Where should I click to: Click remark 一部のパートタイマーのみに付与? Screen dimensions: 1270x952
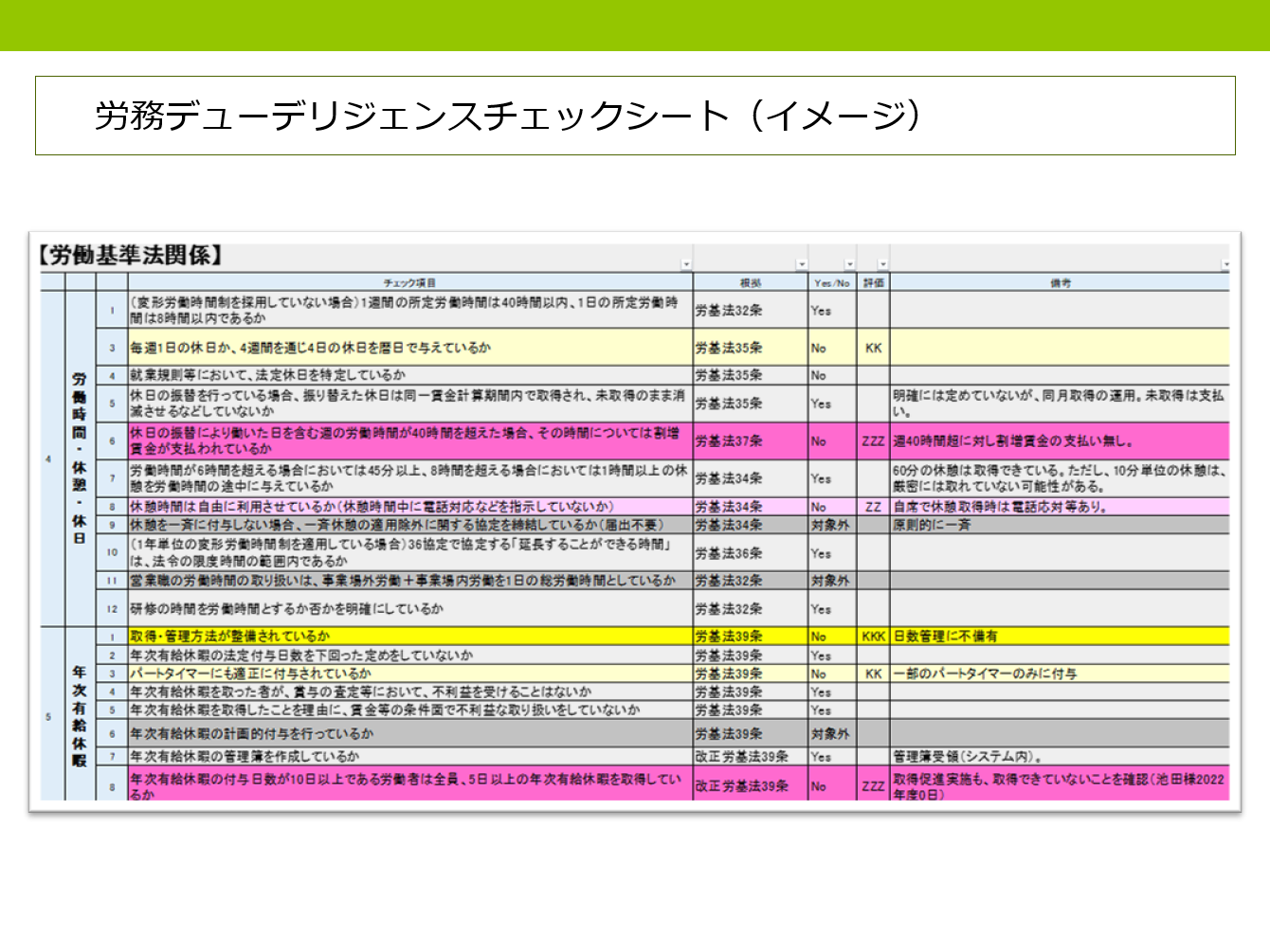(1060, 674)
